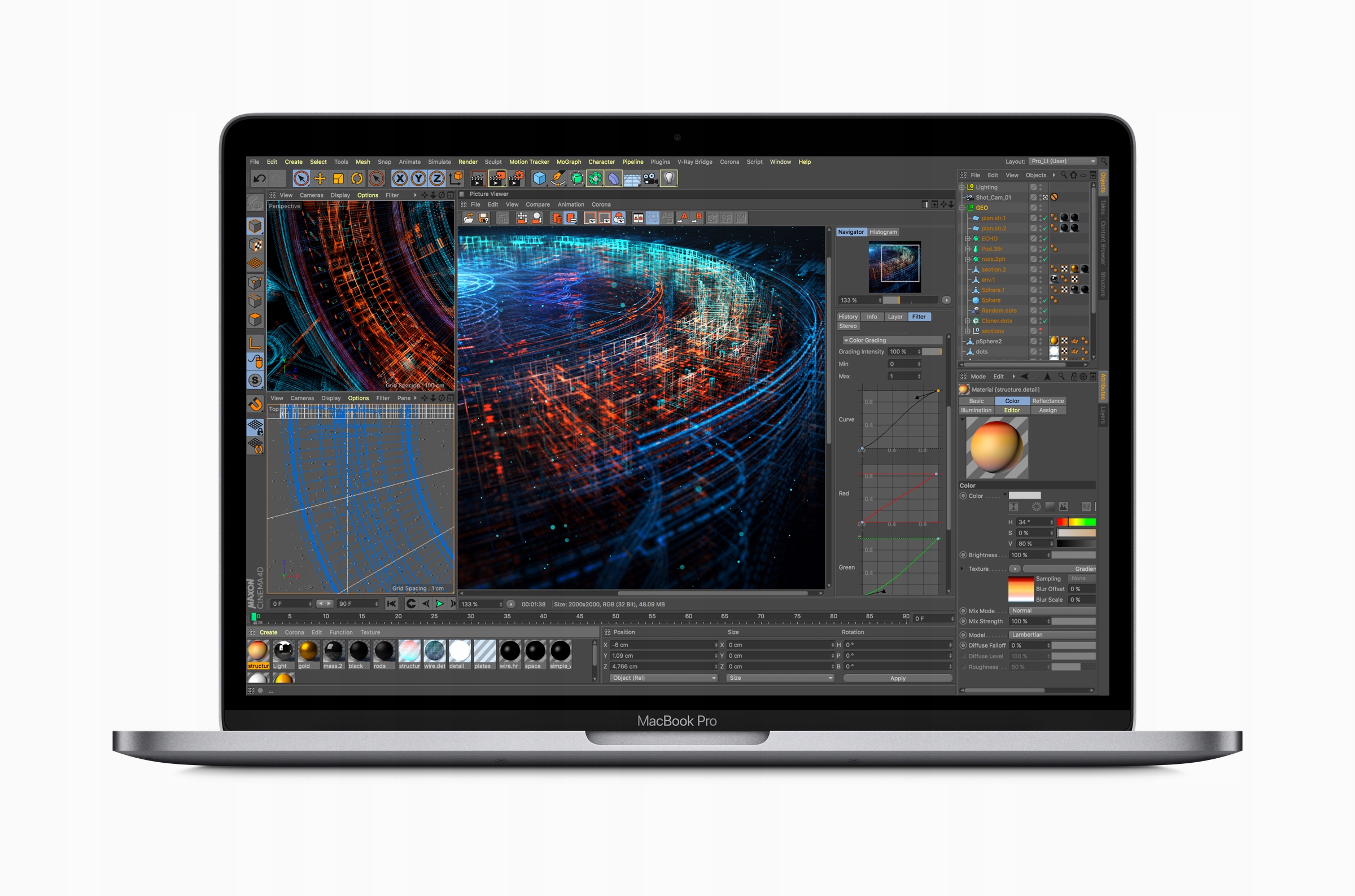Select the Move tool in the toolbar
This screenshot has height=896, width=1355.
(x=320, y=178)
